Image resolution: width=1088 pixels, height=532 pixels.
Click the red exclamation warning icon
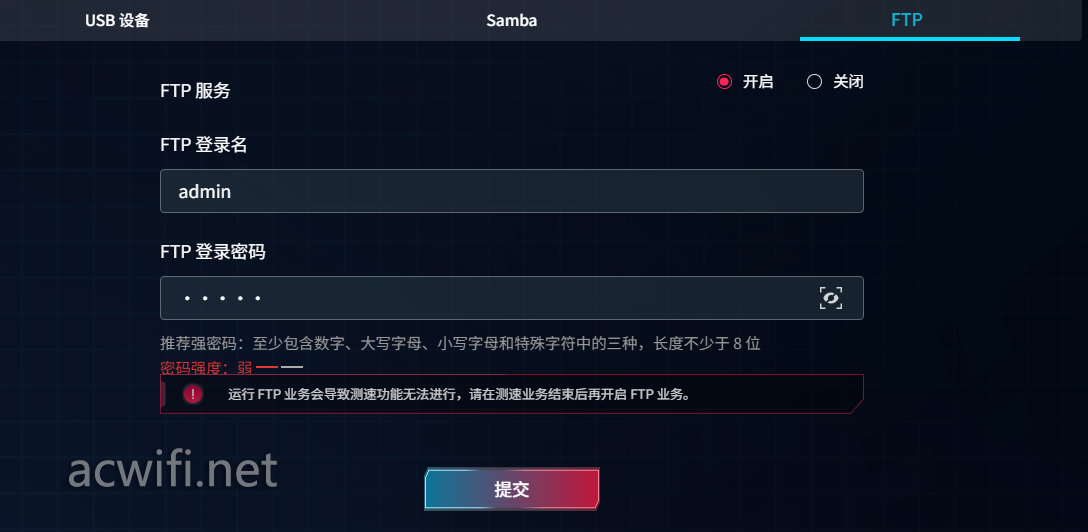[193, 394]
